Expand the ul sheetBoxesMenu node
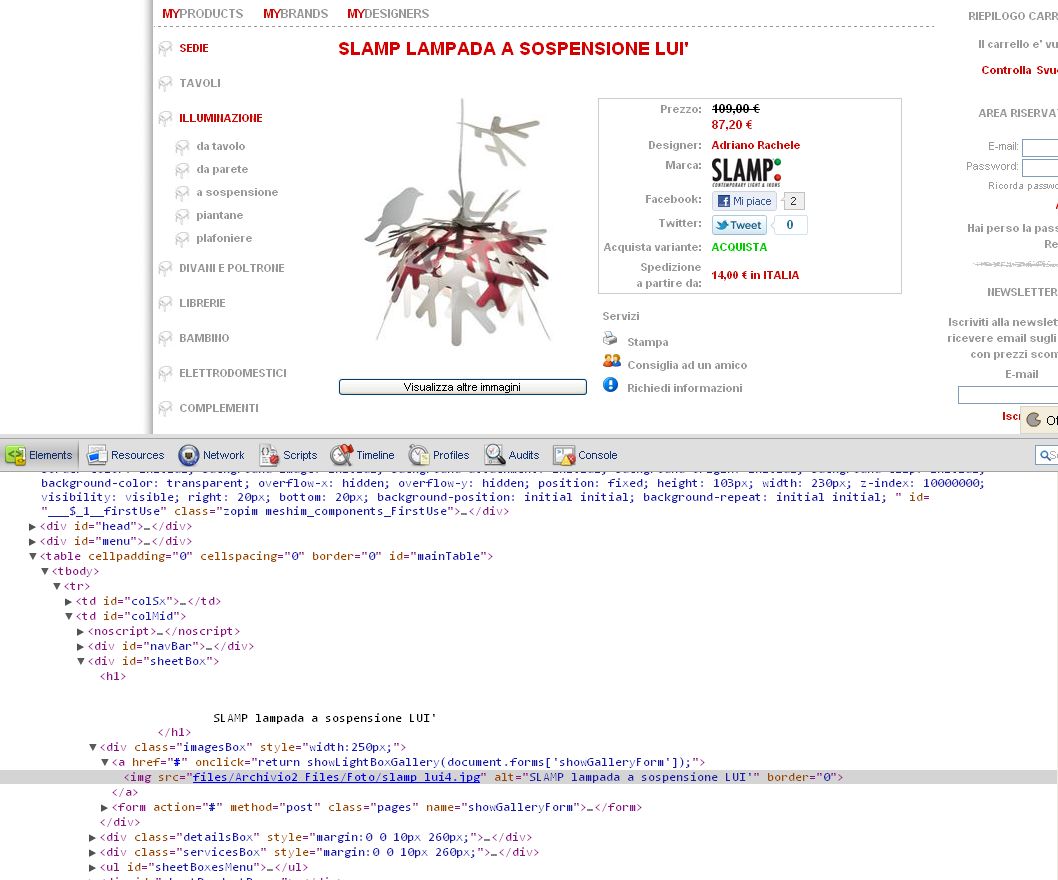The height and width of the screenshot is (880, 1058). click(92, 867)
